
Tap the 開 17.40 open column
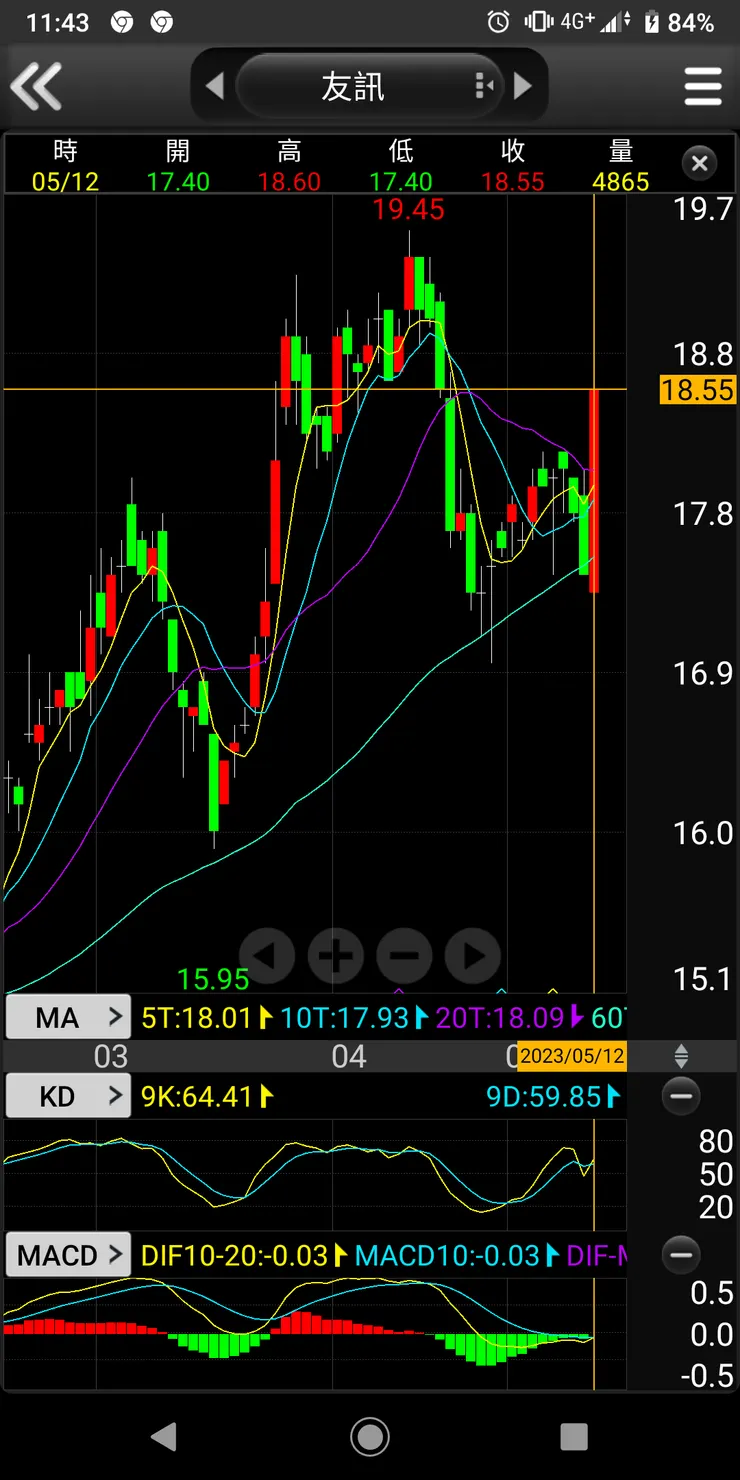(x=178, y=166)
